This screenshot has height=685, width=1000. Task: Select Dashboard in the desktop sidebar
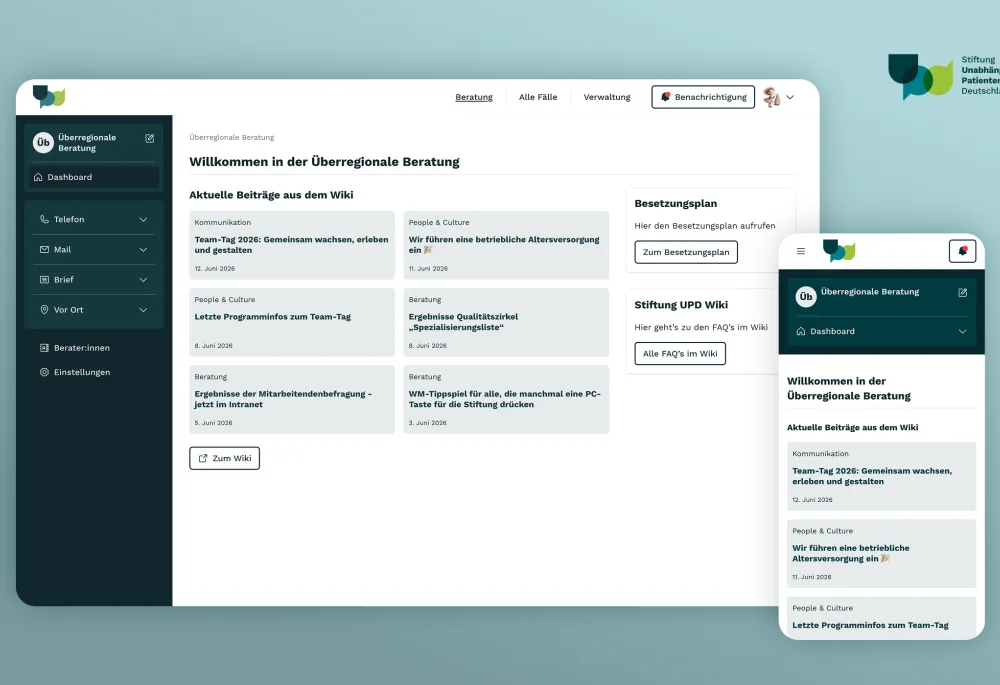click(x=94, y=177)
